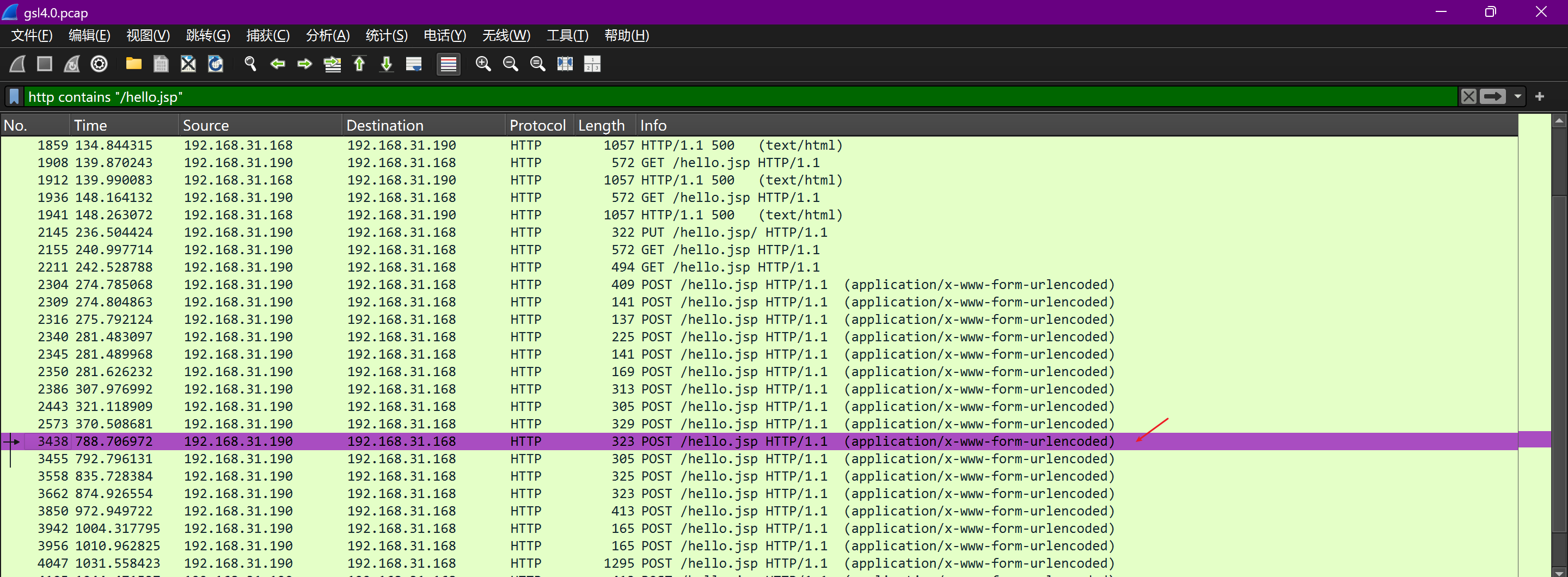Toggle auto-scroll during live capture
Screen dimensions: 1568x577
click(414, 64)
